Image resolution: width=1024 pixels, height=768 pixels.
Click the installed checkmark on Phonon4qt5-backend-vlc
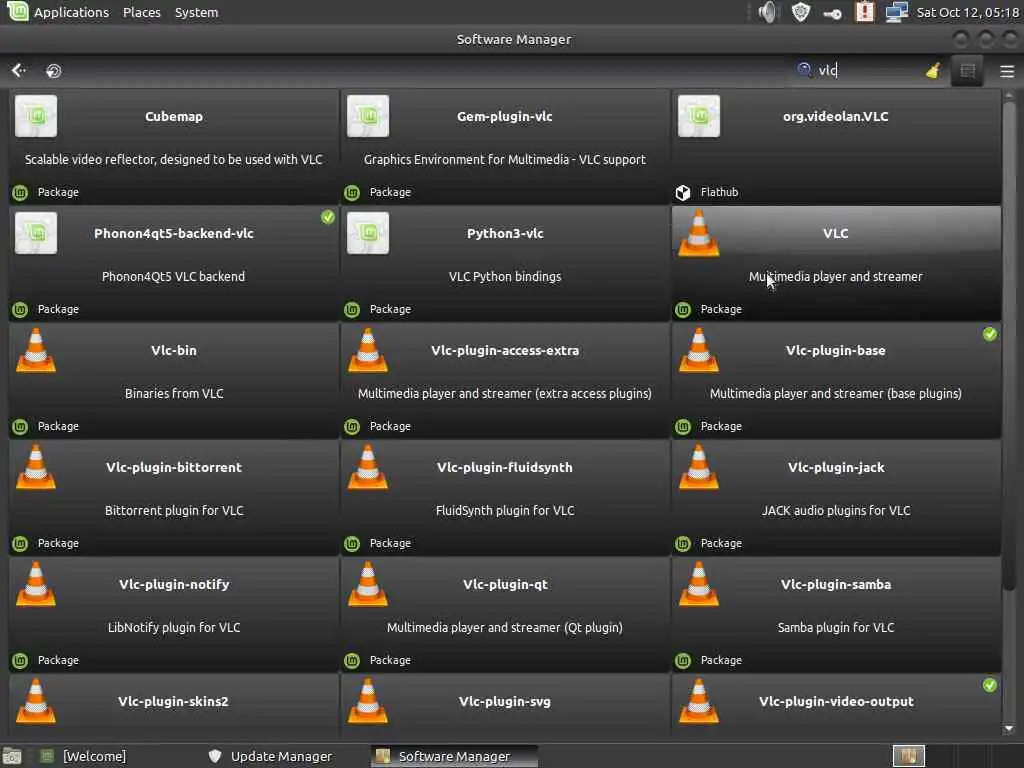coord(328,217)
